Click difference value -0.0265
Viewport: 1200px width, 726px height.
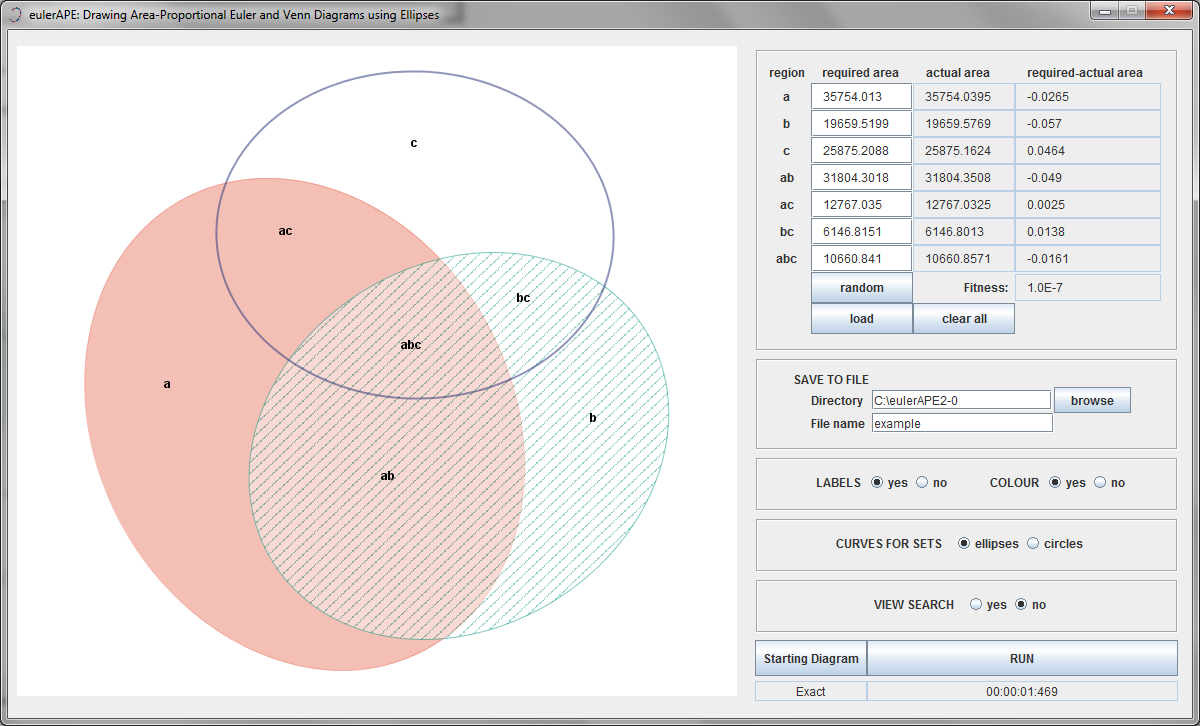(1088, 97)
